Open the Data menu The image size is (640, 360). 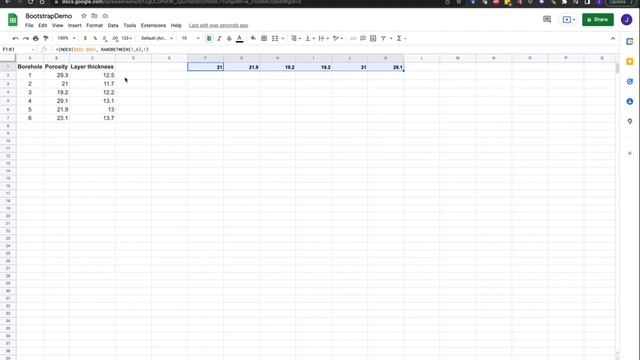pos(113,25)
